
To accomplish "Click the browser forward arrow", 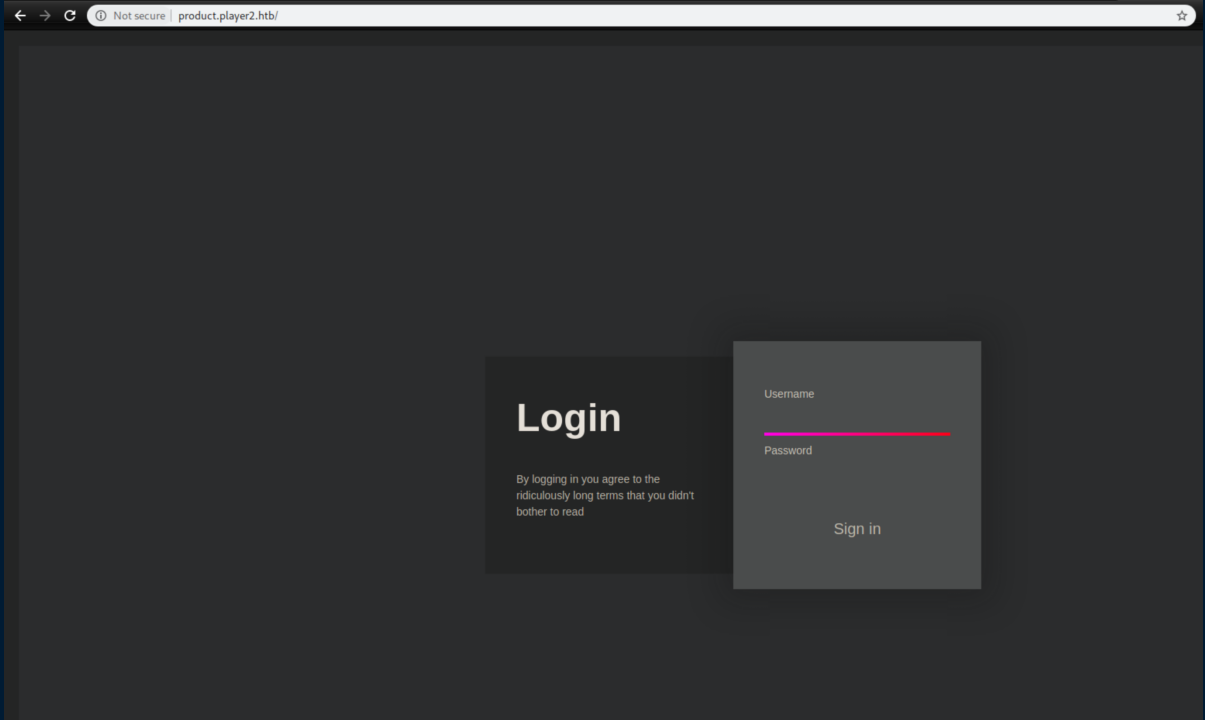I will pyautogui.click(x=45, y=15).
